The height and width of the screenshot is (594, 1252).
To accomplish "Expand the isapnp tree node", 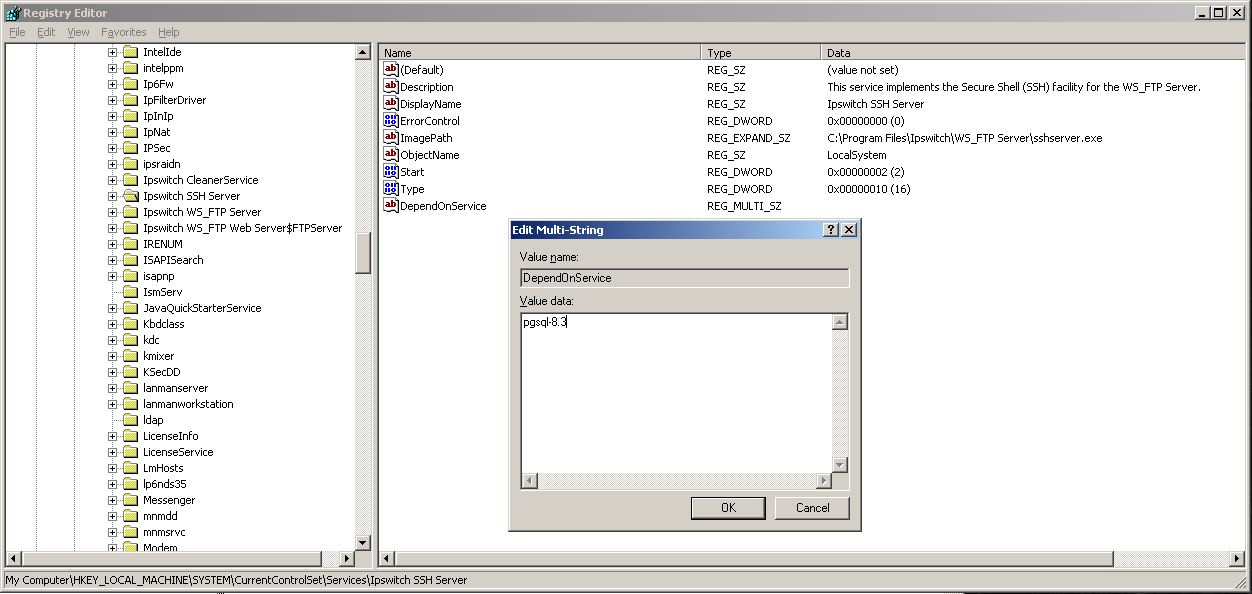I will point(112,276).
